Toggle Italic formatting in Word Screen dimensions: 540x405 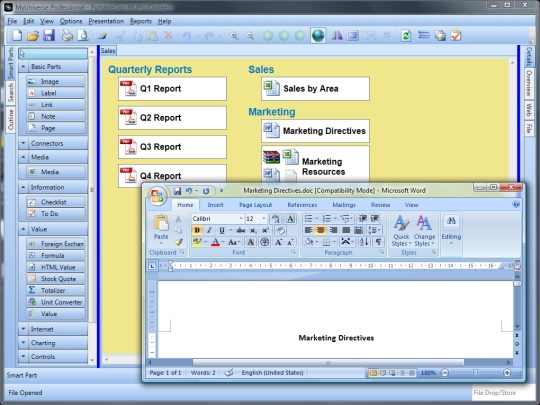point(209,230)
